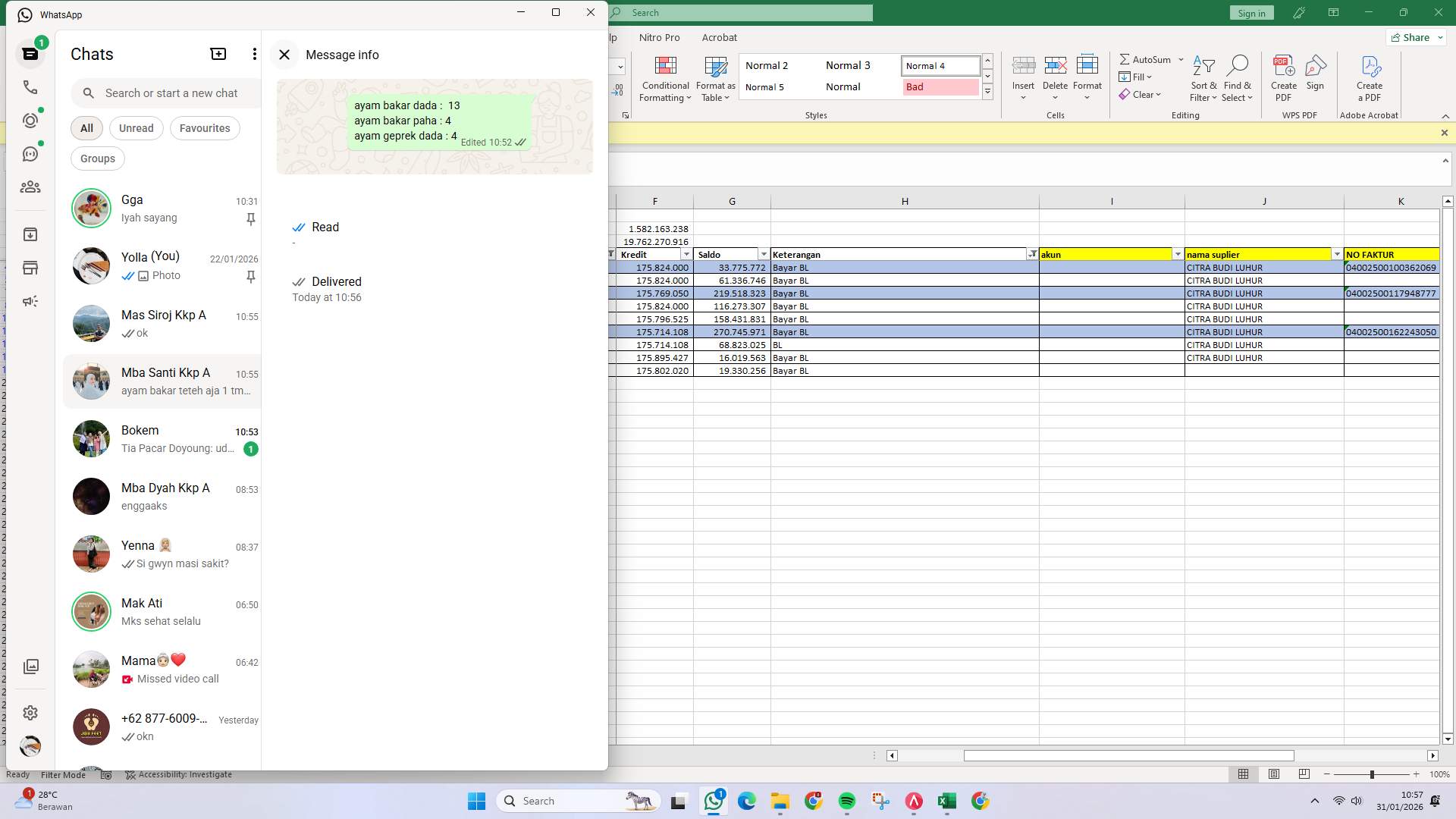Open WhatsApp Settings via the gear icon

30,712
